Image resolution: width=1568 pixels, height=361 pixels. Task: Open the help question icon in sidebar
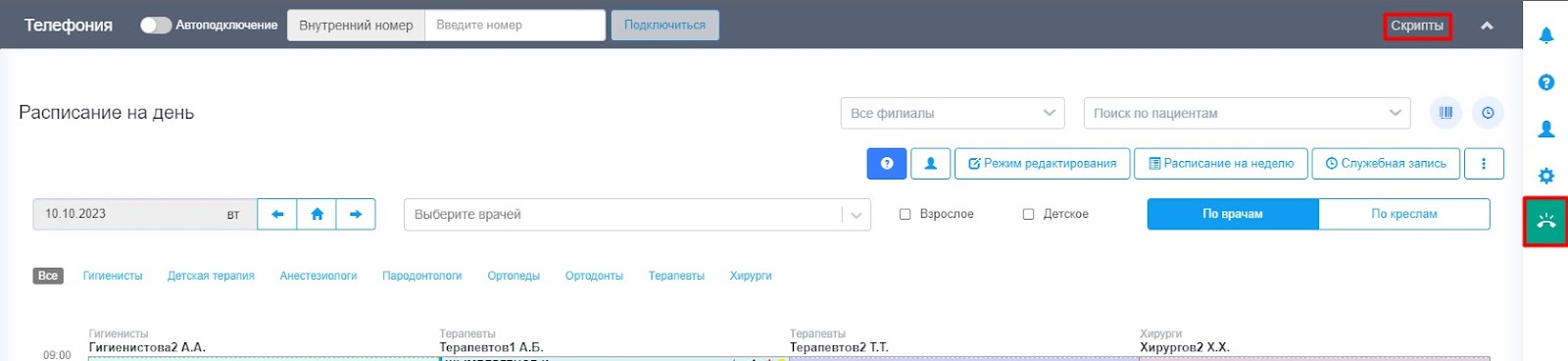pos(1545,82)
